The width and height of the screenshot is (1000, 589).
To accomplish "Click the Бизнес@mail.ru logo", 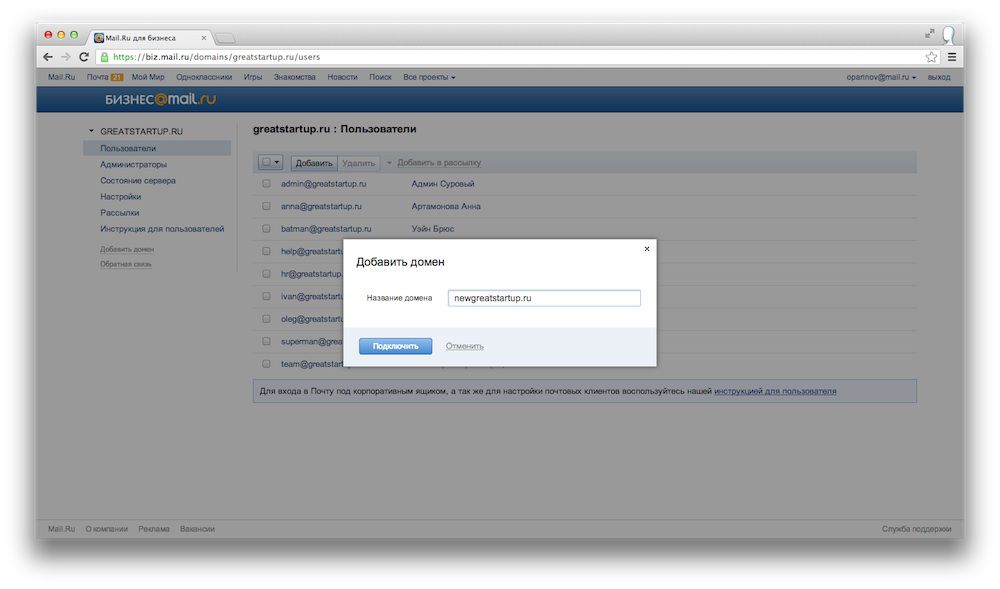I will (x=160, y=99).
